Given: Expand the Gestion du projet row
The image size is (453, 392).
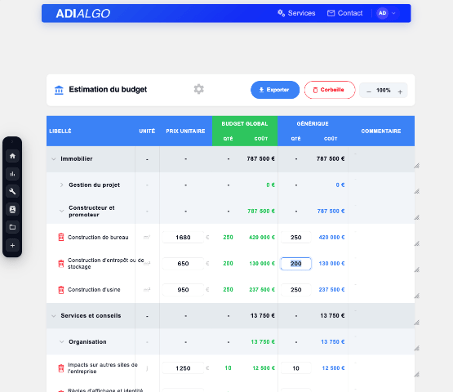Looking at the screenshot, I should tap(61, 185).
